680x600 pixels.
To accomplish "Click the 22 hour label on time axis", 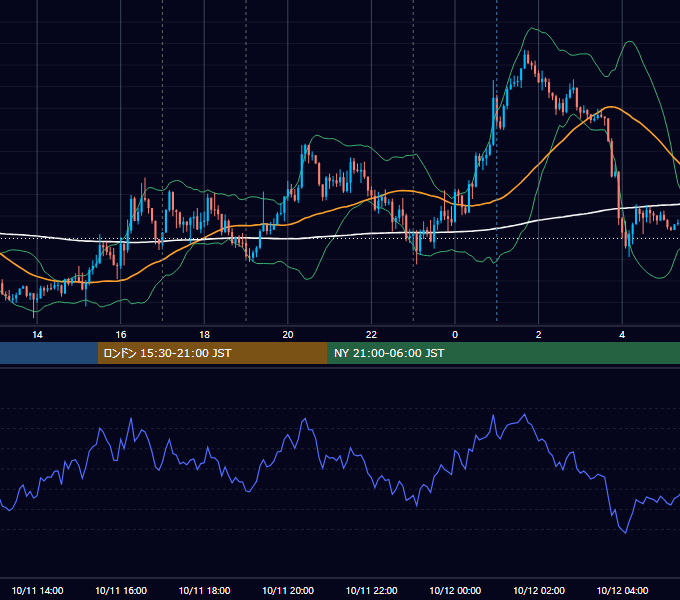I will (371, 335).
